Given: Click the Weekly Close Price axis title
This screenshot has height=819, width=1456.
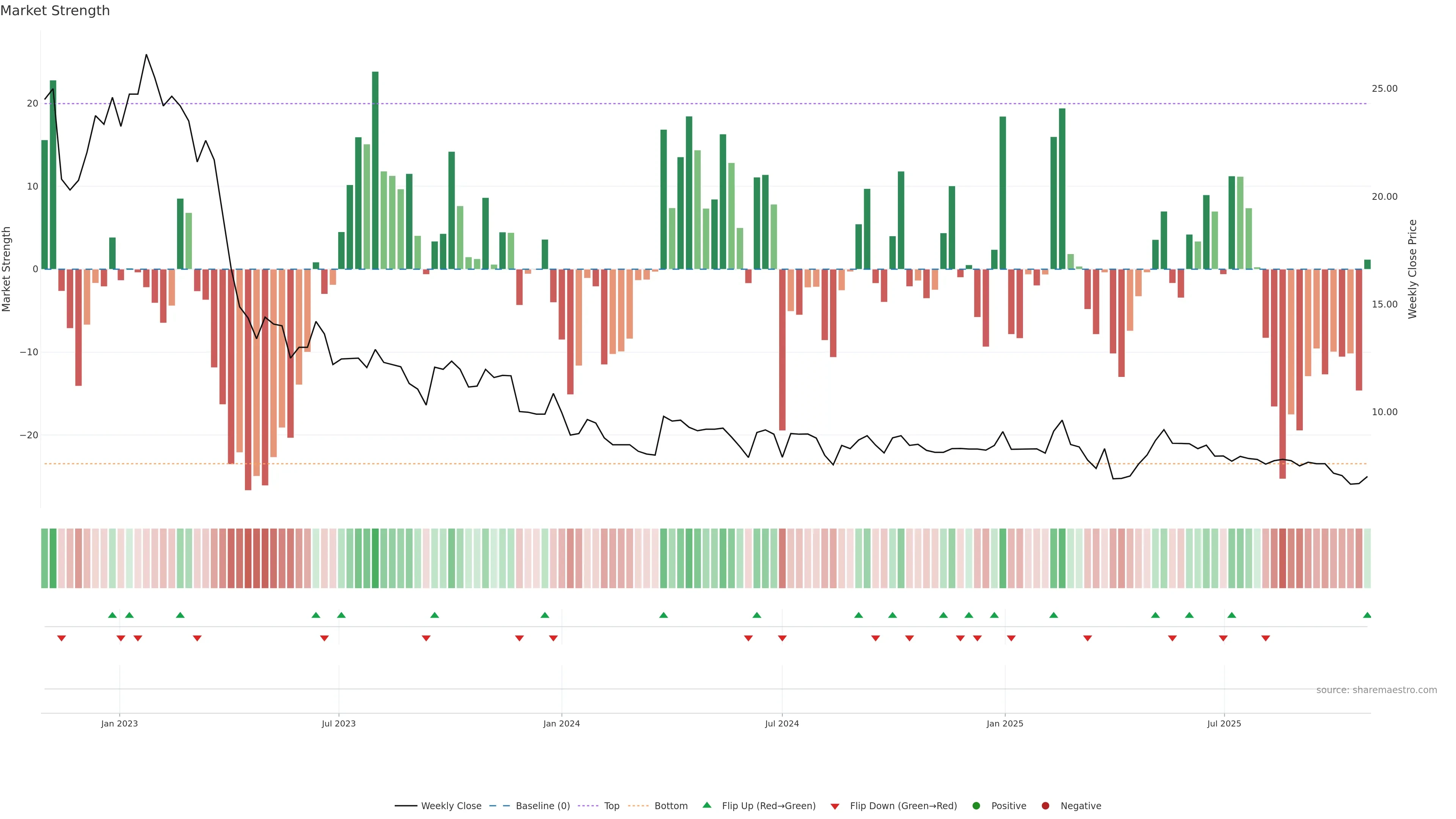Looking at the screenshot, I should click(x=1412, y=269).
